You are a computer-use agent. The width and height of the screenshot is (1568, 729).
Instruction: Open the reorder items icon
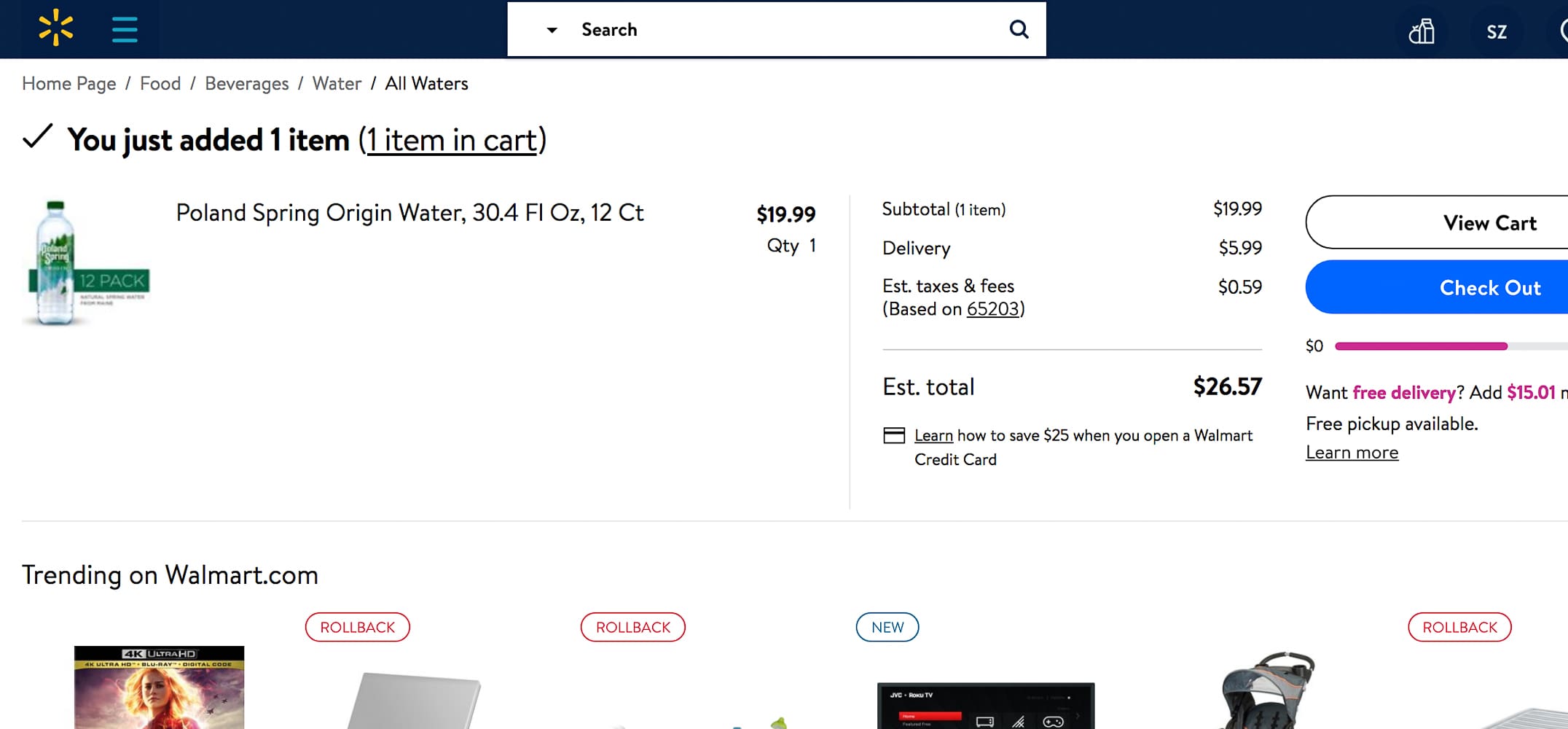[1421, 31]
